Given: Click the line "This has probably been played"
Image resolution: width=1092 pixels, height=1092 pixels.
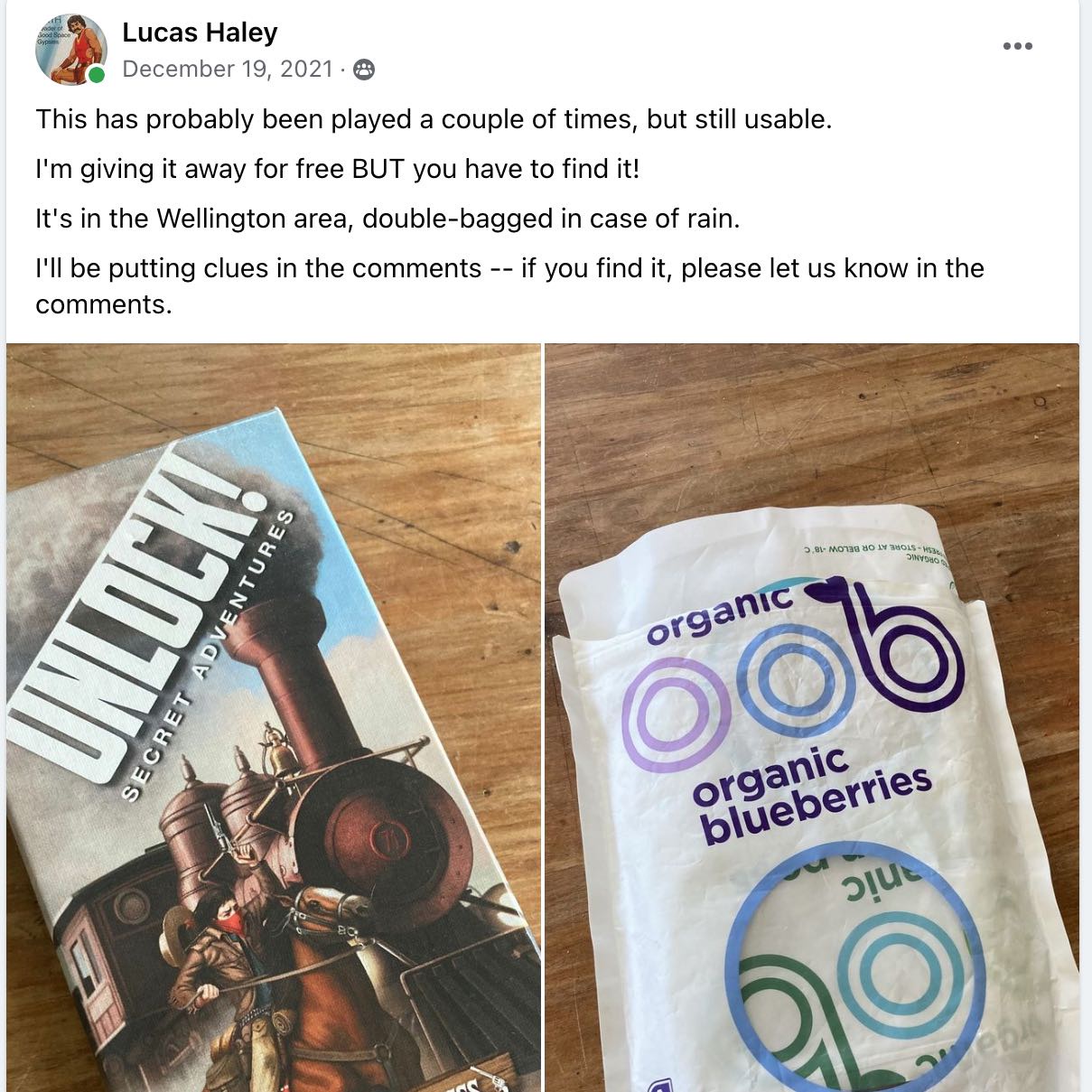Looking at the screenshot, I should [434, 119].
